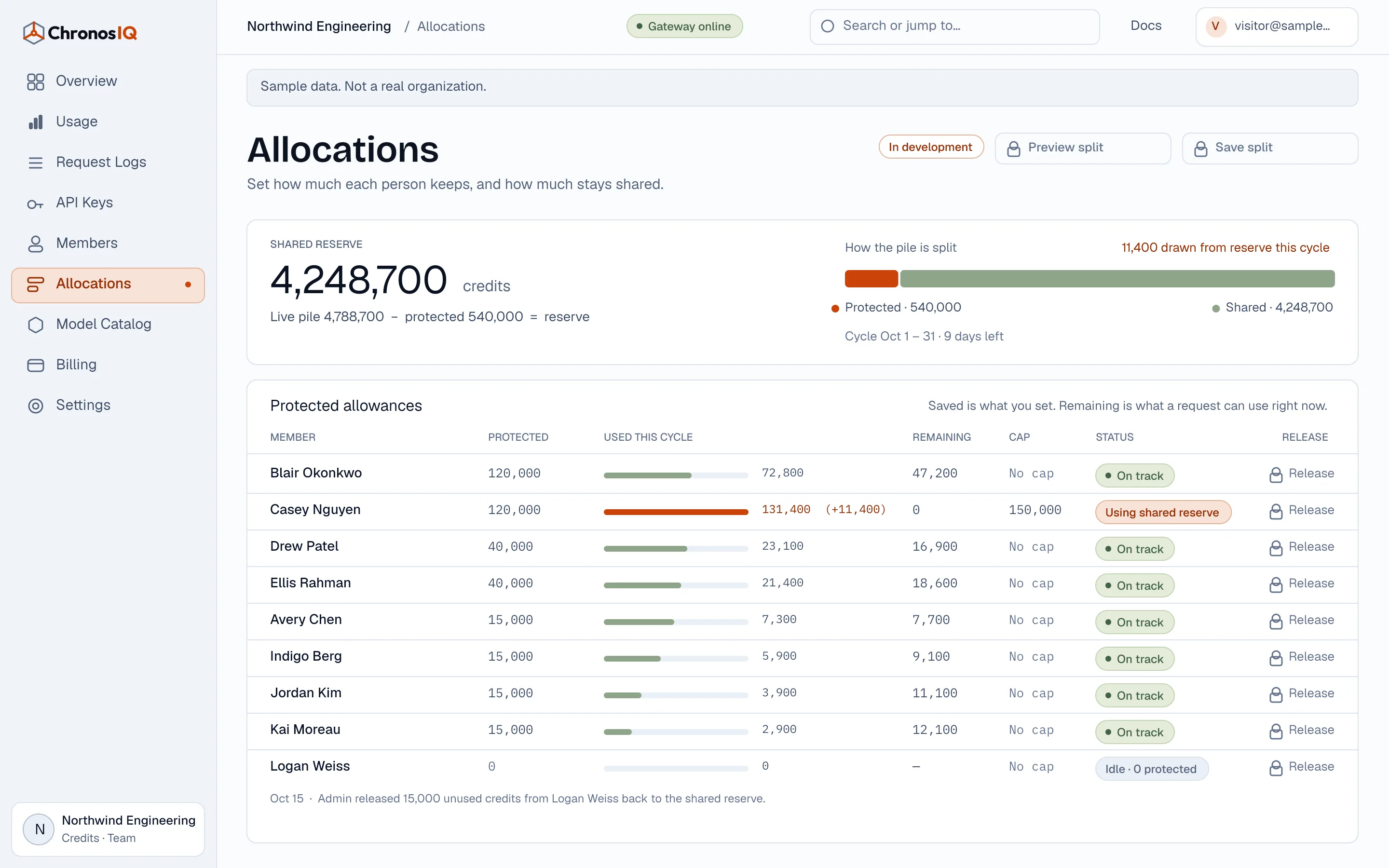Click the Using shared reserve status badge
The width and height of the screenshot is (1389, 868).
pyautogui.click(x=1163, y=512)
